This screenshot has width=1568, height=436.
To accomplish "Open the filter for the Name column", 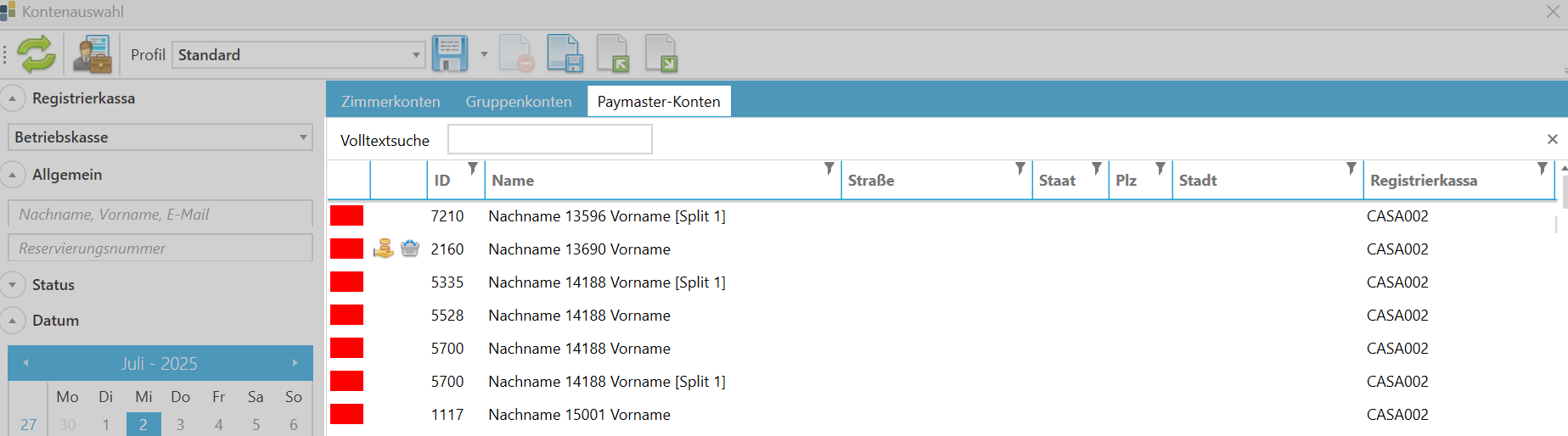I will [x=829, y=169].
